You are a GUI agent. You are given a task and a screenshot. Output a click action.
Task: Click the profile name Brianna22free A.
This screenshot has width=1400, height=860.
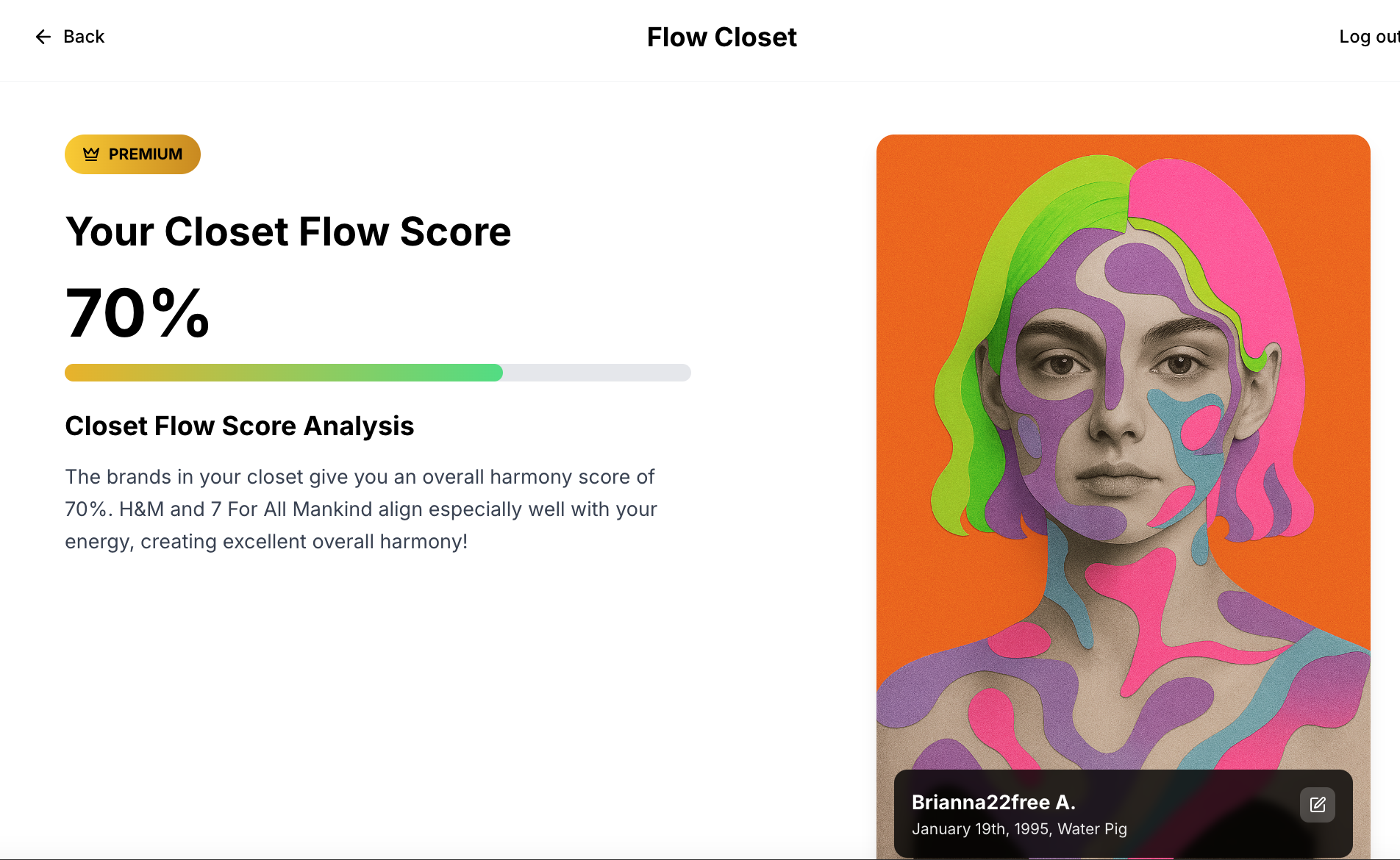pos(993,802)
